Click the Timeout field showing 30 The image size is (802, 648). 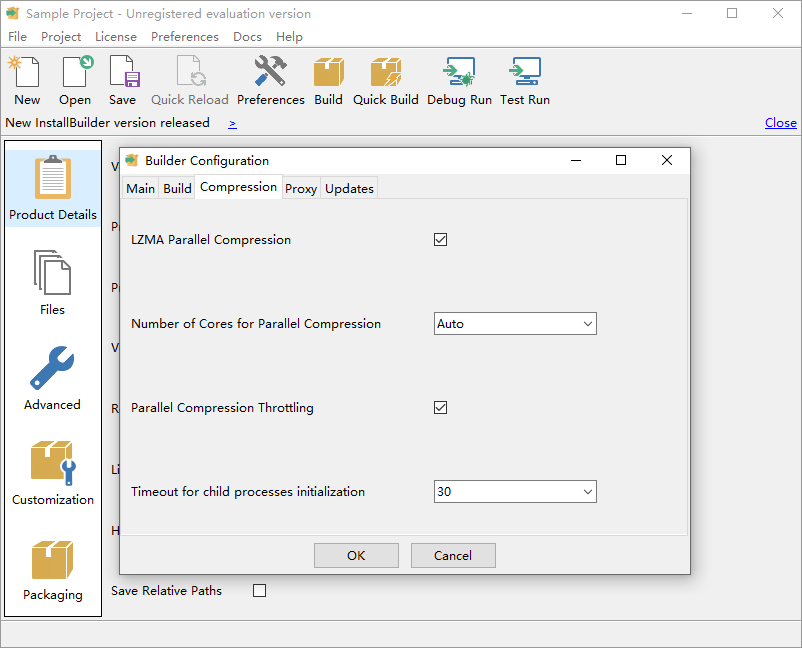[515, 491]
